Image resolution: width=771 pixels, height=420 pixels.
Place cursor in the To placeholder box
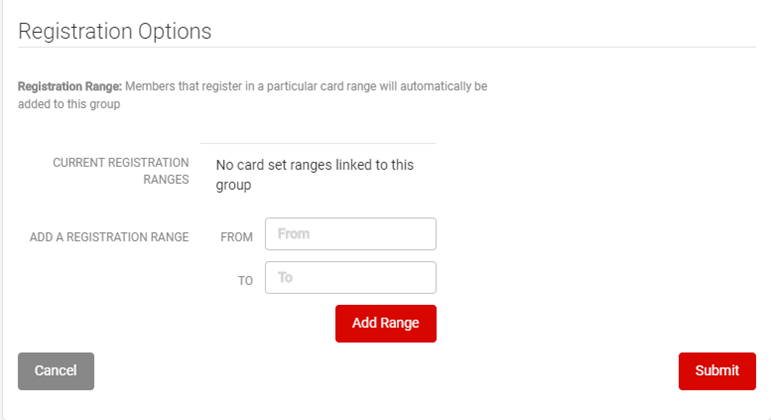[351, 277]
